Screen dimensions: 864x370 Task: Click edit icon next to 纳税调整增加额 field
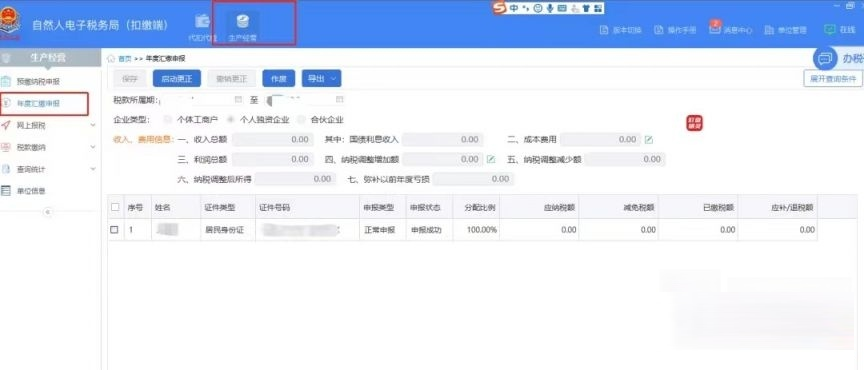[491, 159]
